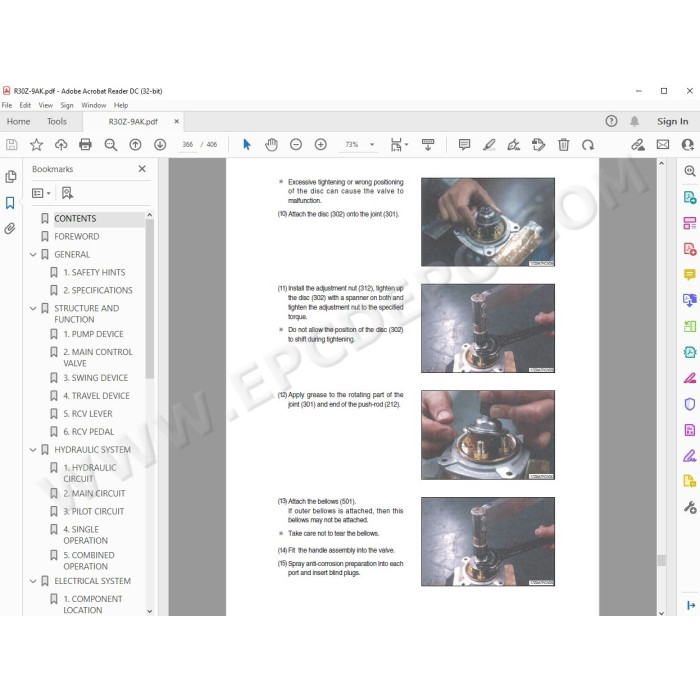700x700 pixels.
Task: Delete with the trash icon
Action: click(563, 145)
